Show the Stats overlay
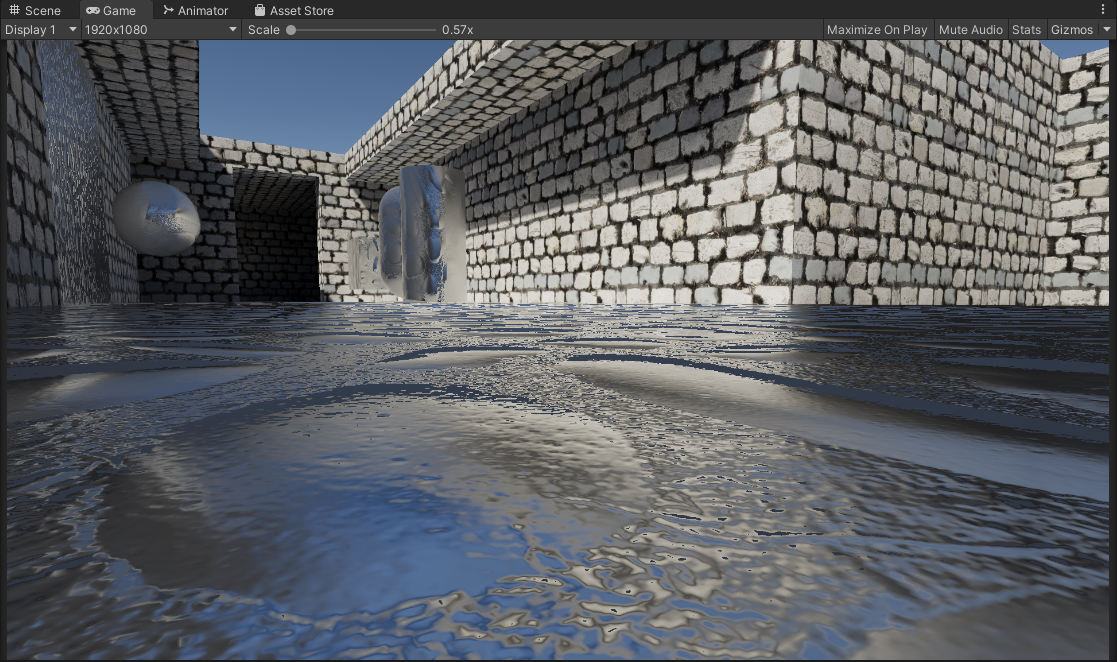The image size is (1117, 662). click(1026, 30)
